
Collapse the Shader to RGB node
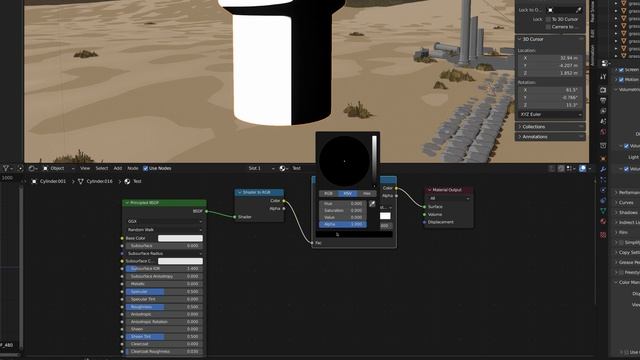click(x=240, y=192)
